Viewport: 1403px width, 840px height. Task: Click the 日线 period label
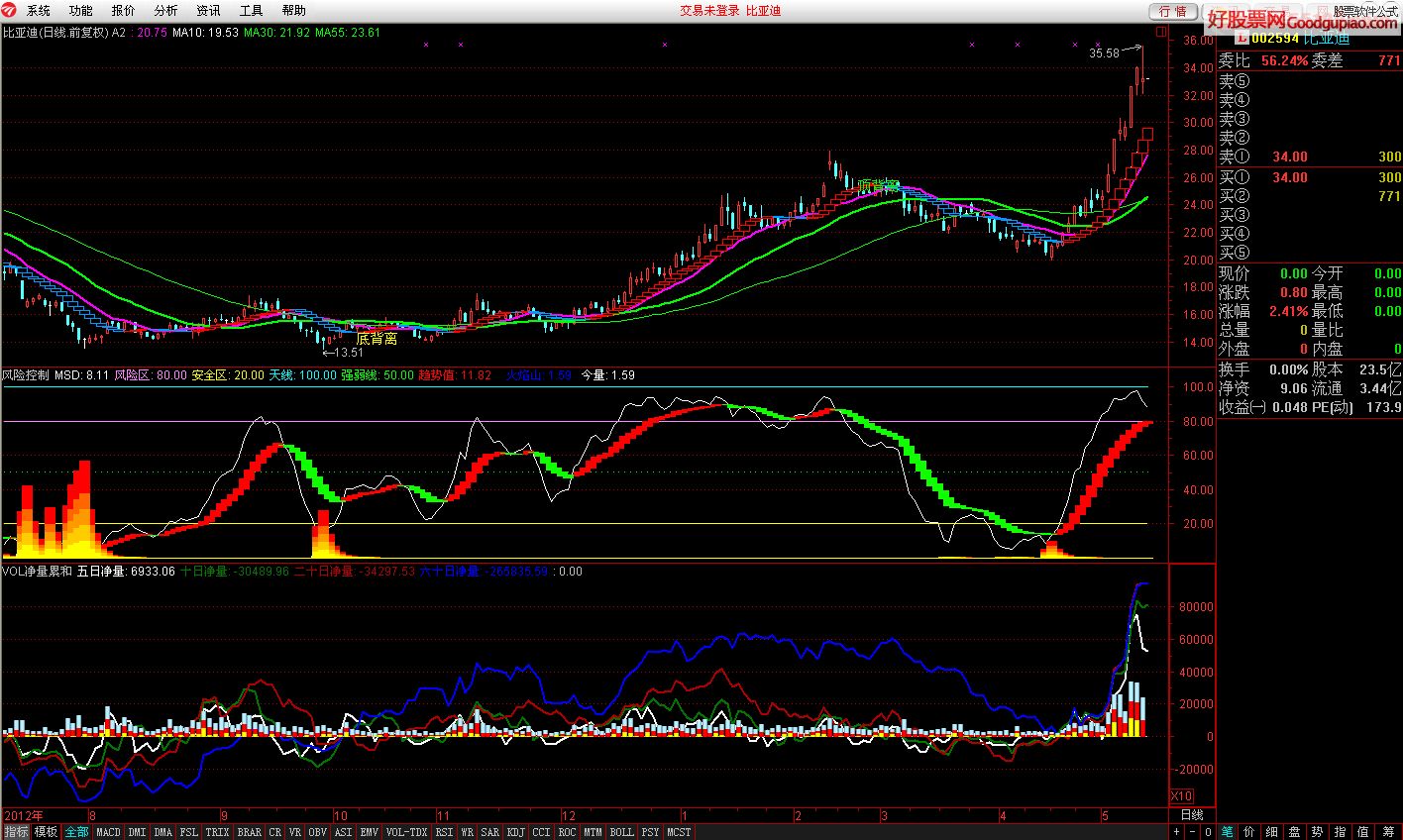pyautogui.click(x=1192, y=815)
